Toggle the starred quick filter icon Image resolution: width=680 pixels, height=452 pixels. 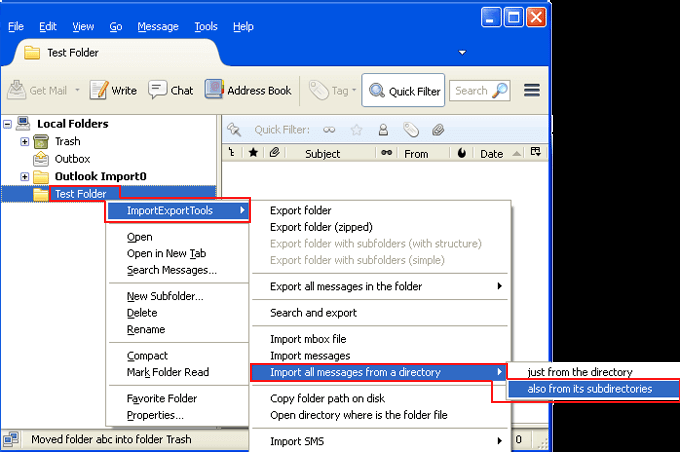click(356, 129)
